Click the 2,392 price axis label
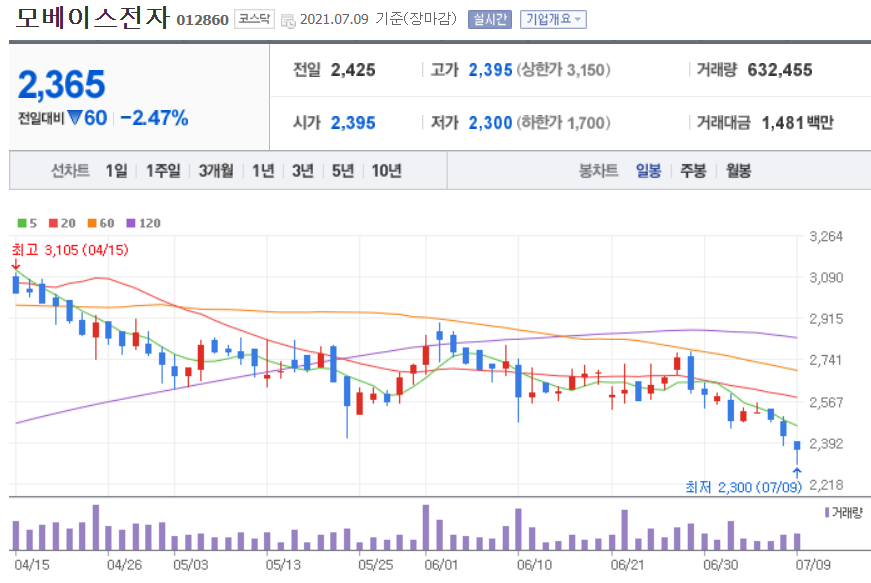Screen dimensions: 871x583 [x=826, y=444]
